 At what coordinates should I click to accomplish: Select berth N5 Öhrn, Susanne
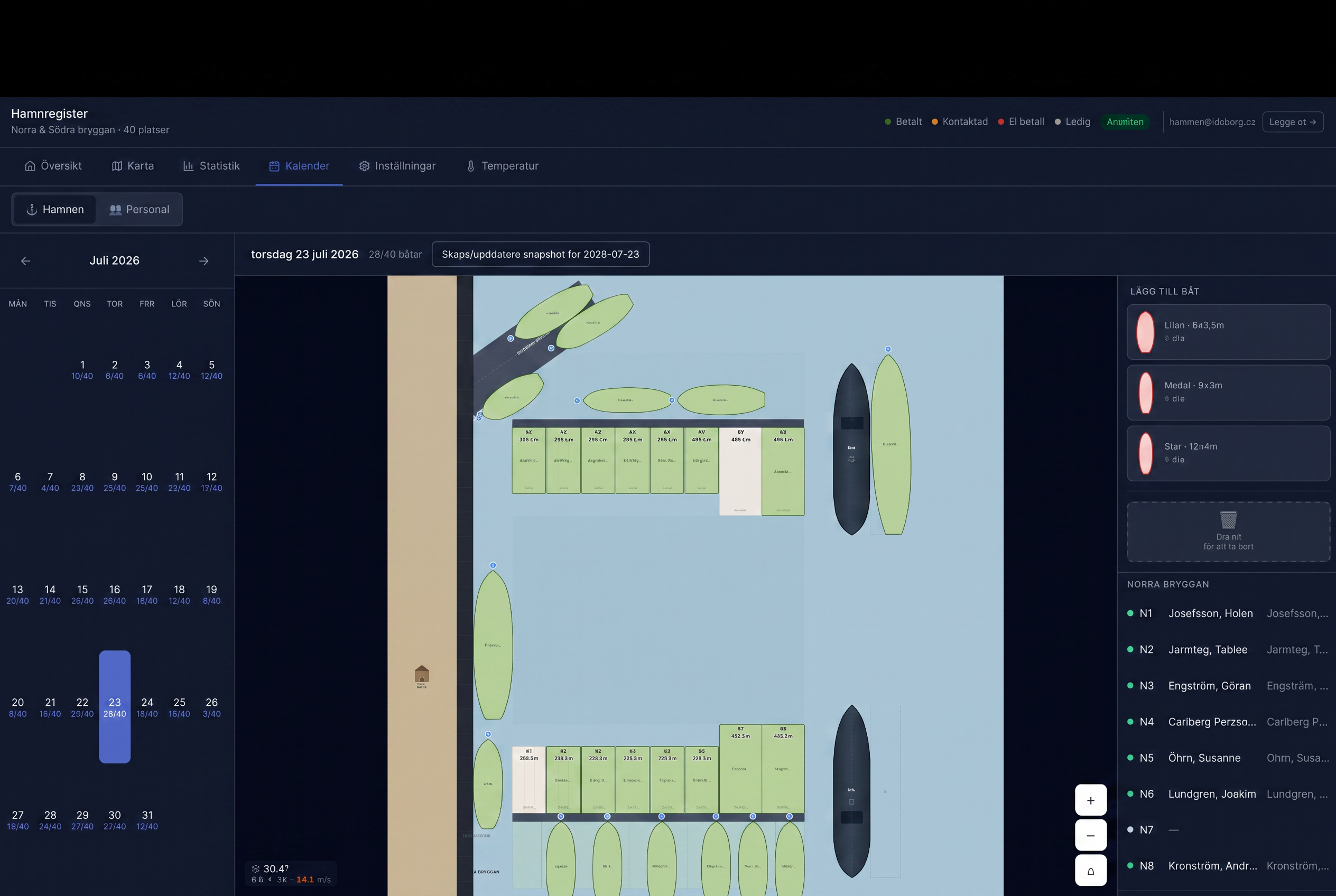[x=1228, y=758]
